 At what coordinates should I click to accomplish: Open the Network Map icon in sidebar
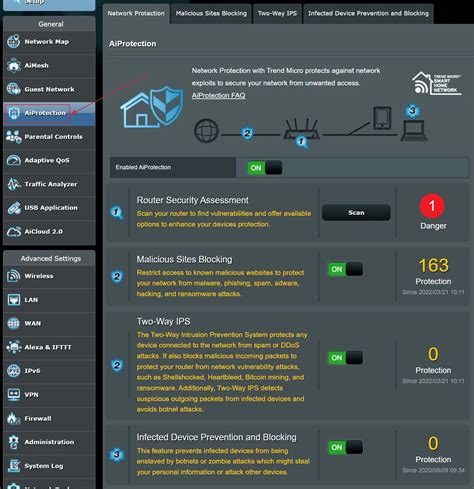click(14, 42)
